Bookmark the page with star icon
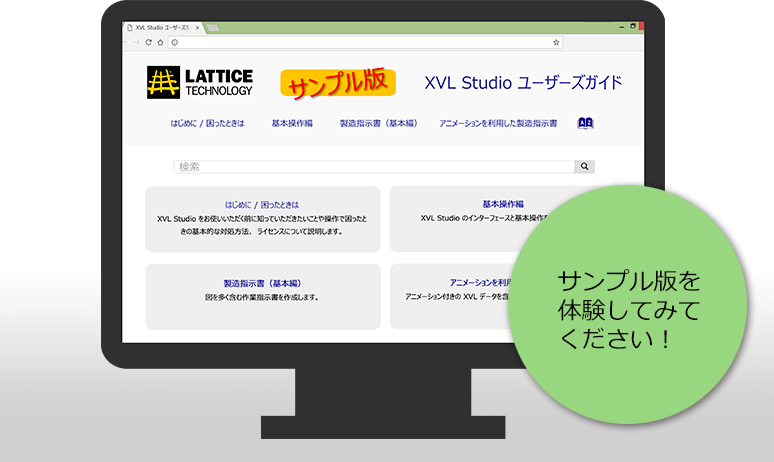This screenshot has width=774, height=462. click(556, 42)
